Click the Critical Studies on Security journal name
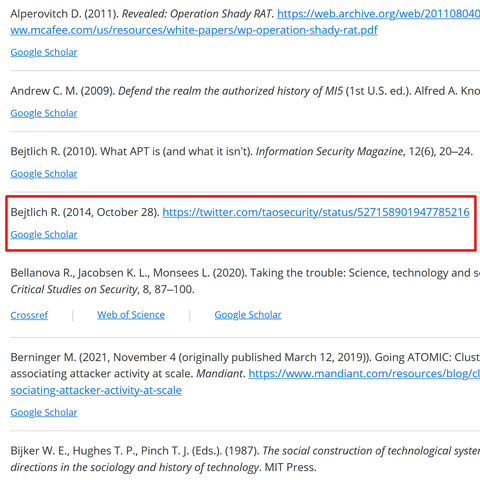The width and height of the screenshot is (480, 480). 74,289
